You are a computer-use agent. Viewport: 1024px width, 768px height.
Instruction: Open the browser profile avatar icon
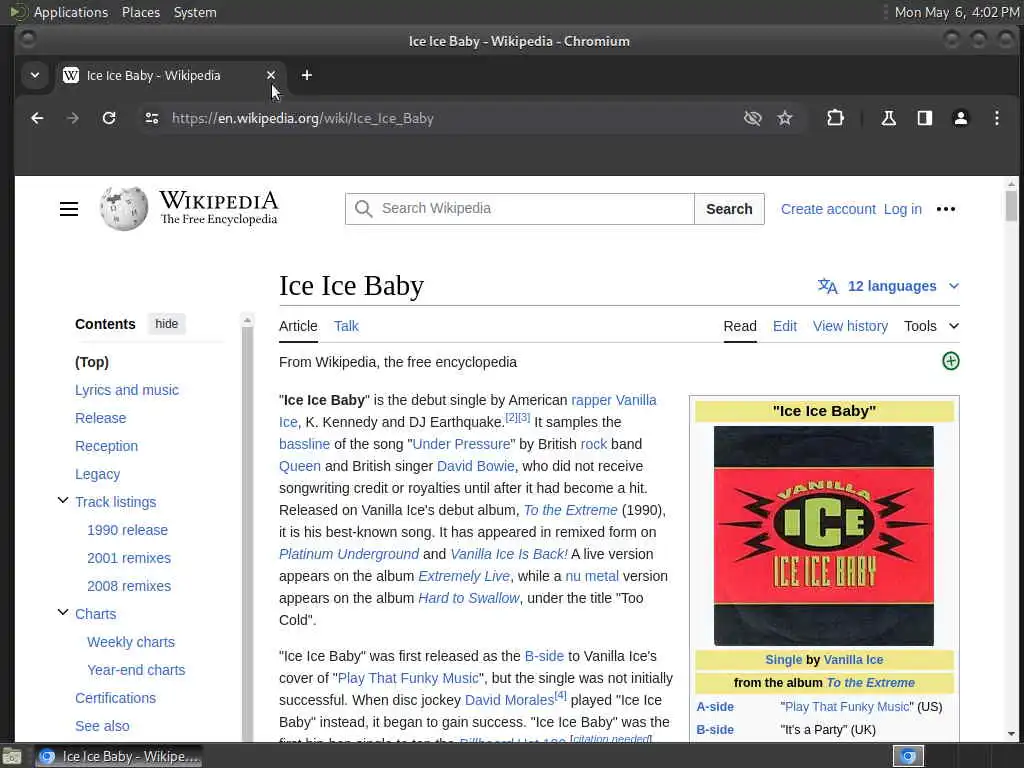(x=961, y=118)
